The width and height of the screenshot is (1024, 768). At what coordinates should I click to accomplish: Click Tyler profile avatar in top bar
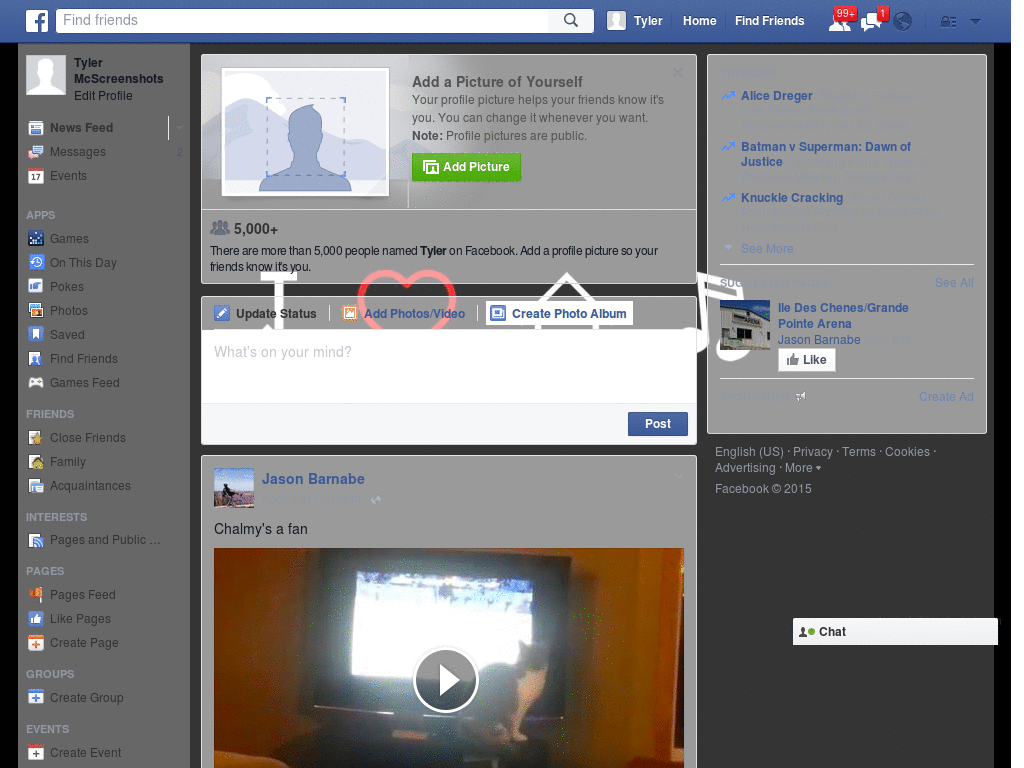[616, 21]
